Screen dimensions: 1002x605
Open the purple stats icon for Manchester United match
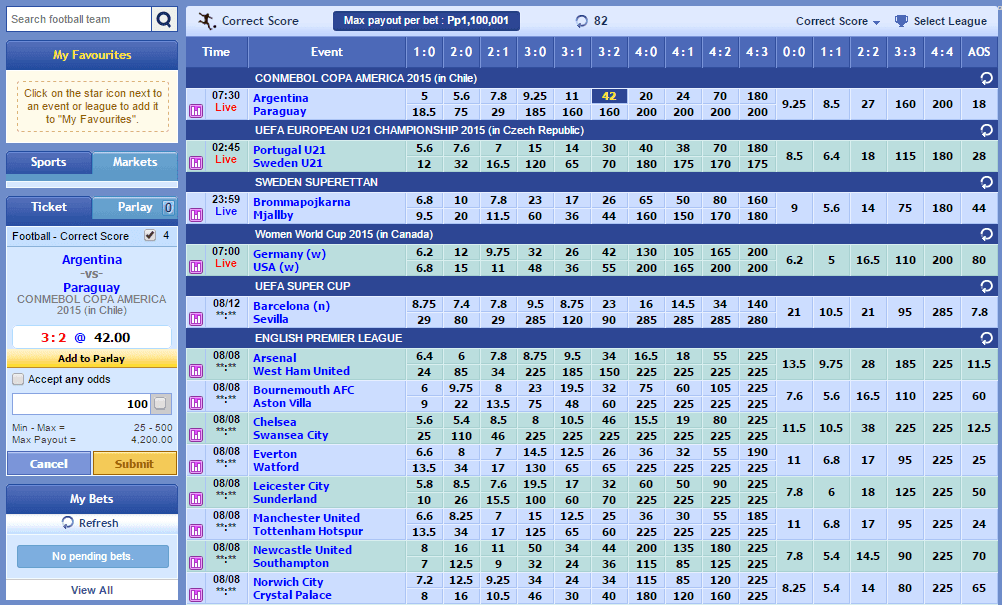[x=196, y=531]
